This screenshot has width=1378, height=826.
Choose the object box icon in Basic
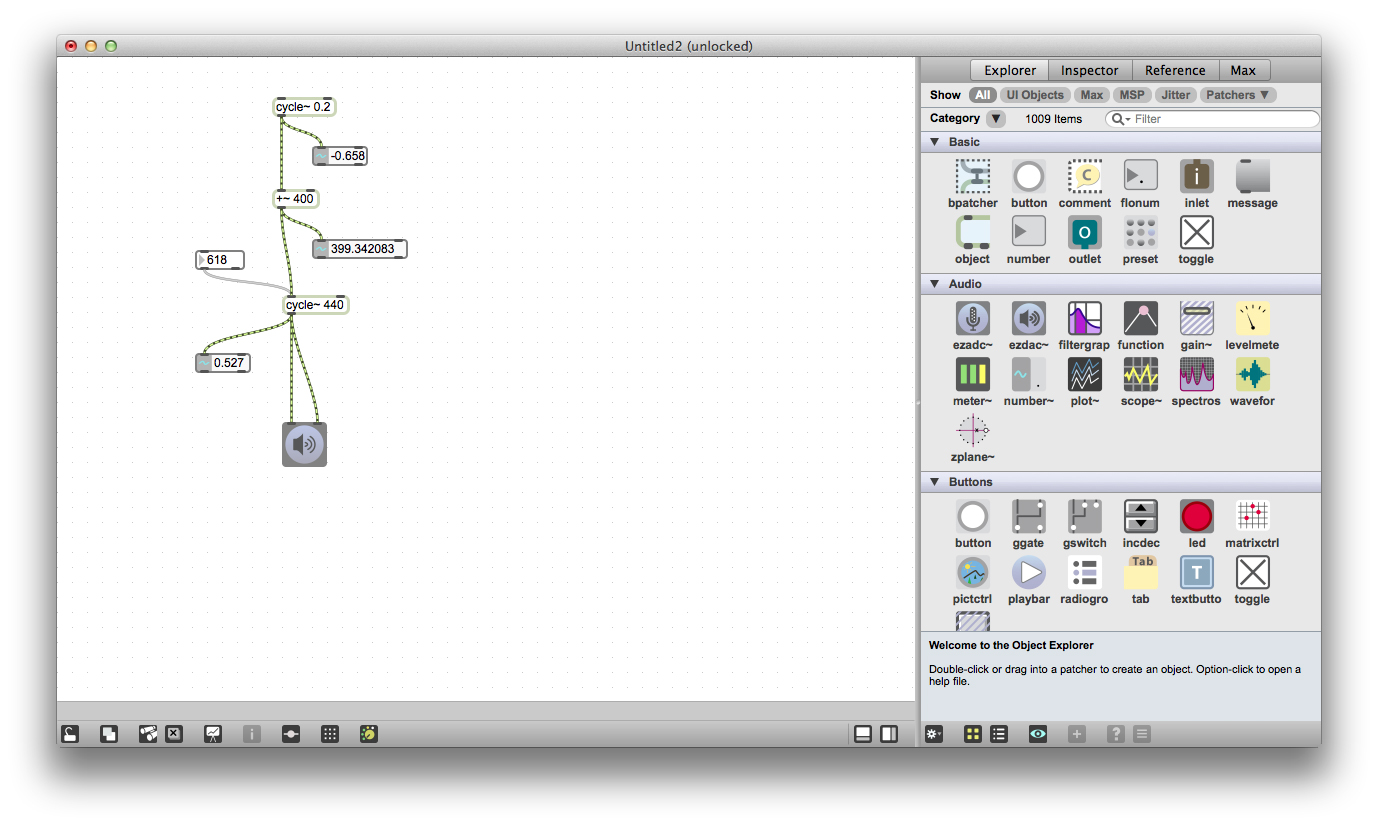(972, 233)
